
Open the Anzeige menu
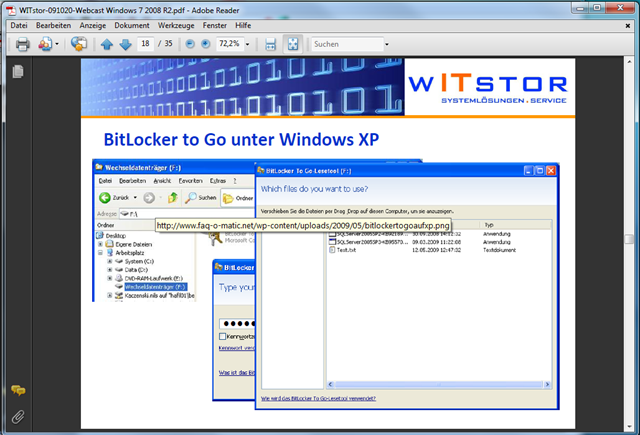click(x=93, y=25)
